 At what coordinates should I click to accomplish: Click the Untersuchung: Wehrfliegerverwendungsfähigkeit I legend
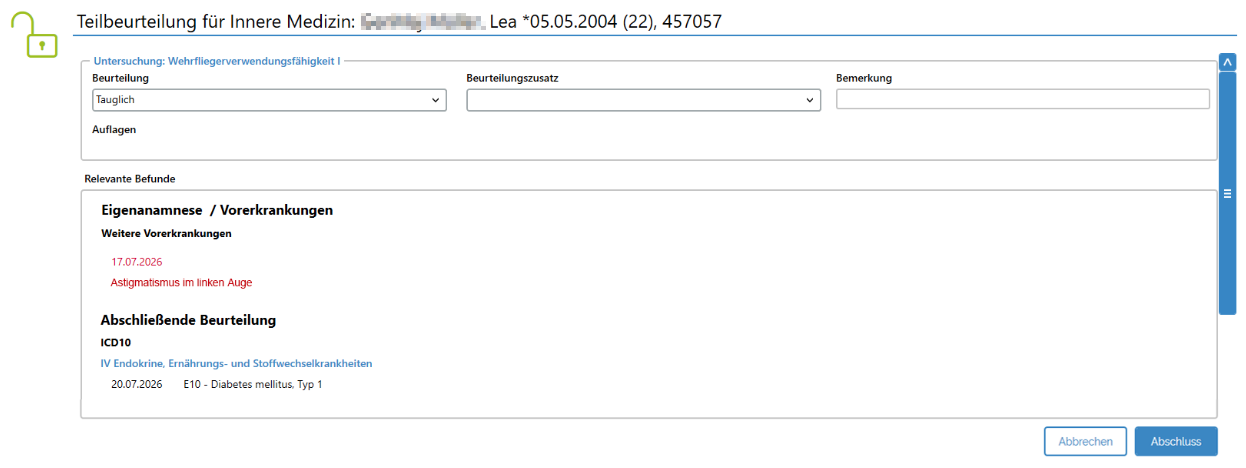(x=216, y=61)
